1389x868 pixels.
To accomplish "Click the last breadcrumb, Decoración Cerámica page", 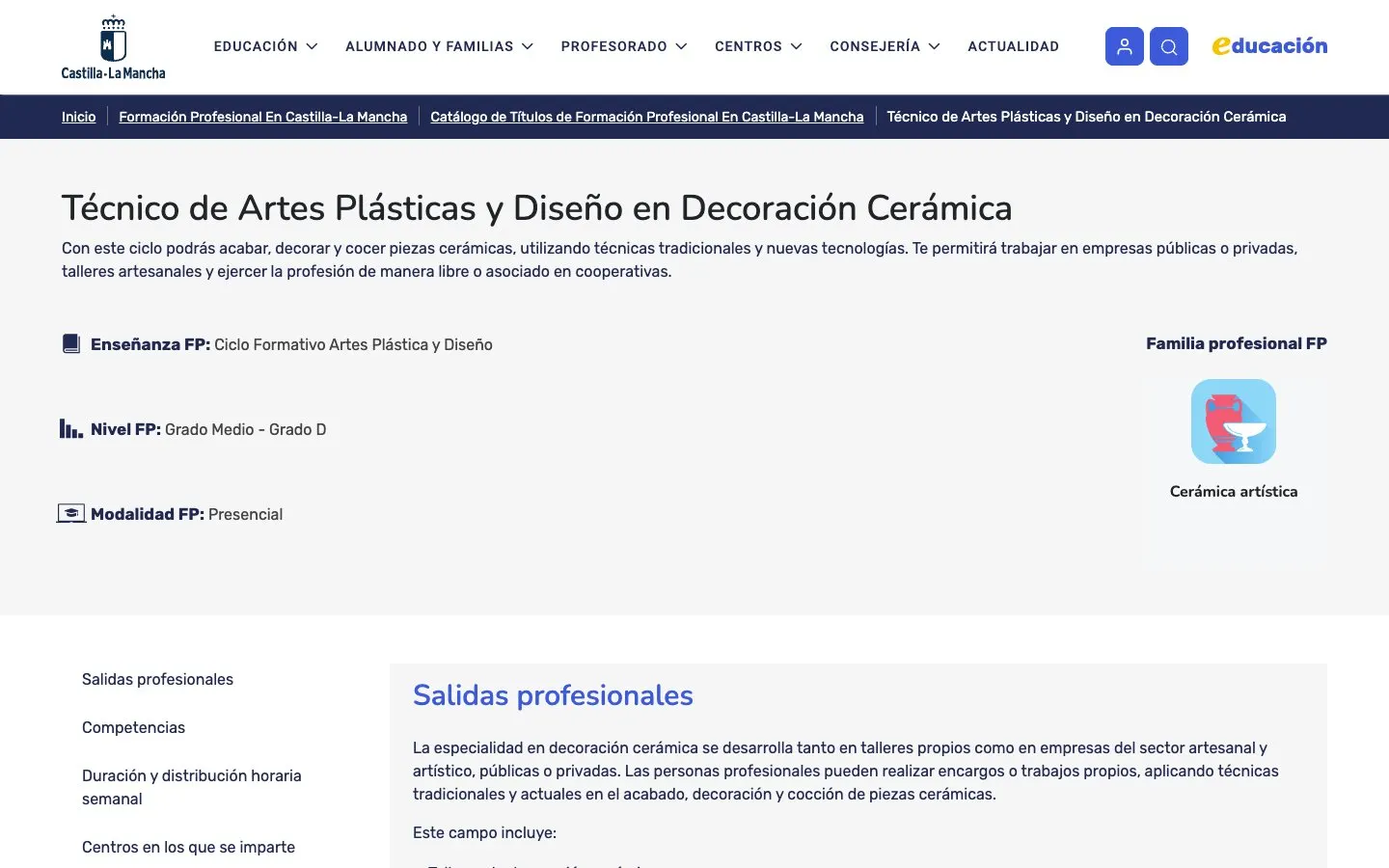I will (1086, 117).
